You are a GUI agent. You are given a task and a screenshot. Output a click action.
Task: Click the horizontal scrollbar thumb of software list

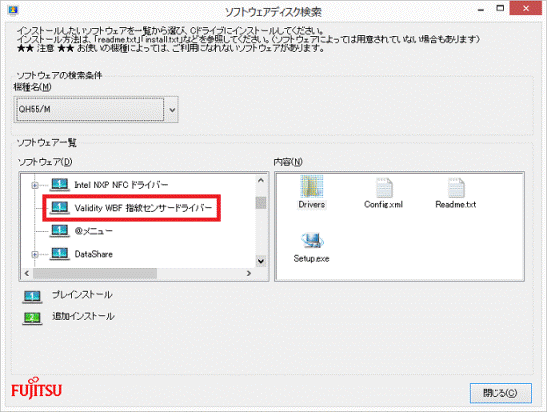point(95,273)
